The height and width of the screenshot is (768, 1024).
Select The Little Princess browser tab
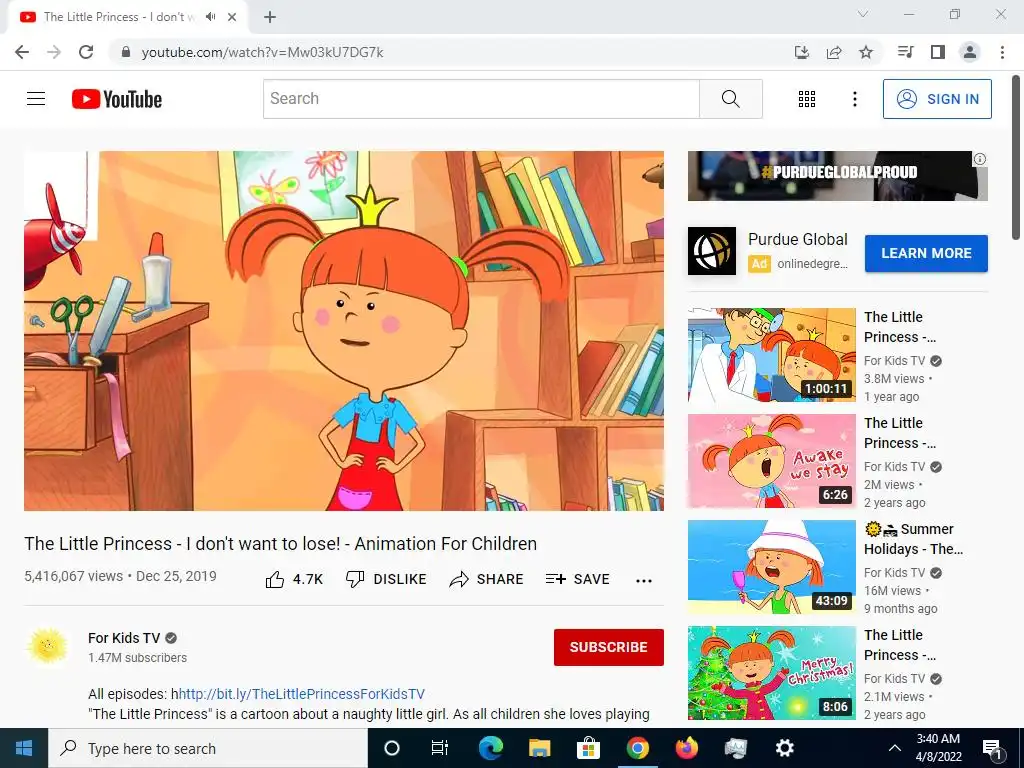coord(127,17)
